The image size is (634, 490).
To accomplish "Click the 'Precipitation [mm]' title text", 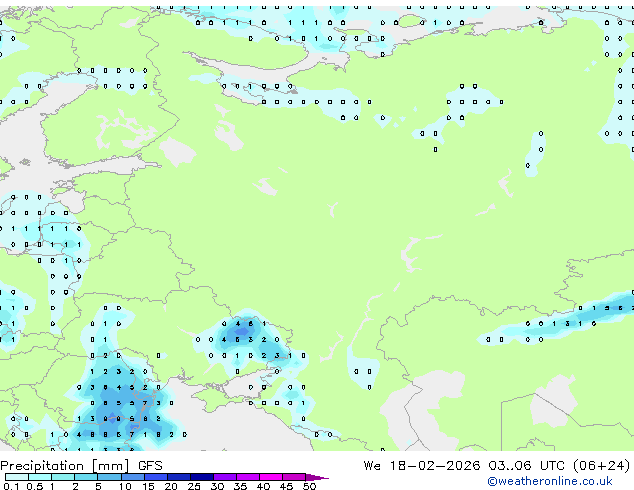I will tap(65, 466).
